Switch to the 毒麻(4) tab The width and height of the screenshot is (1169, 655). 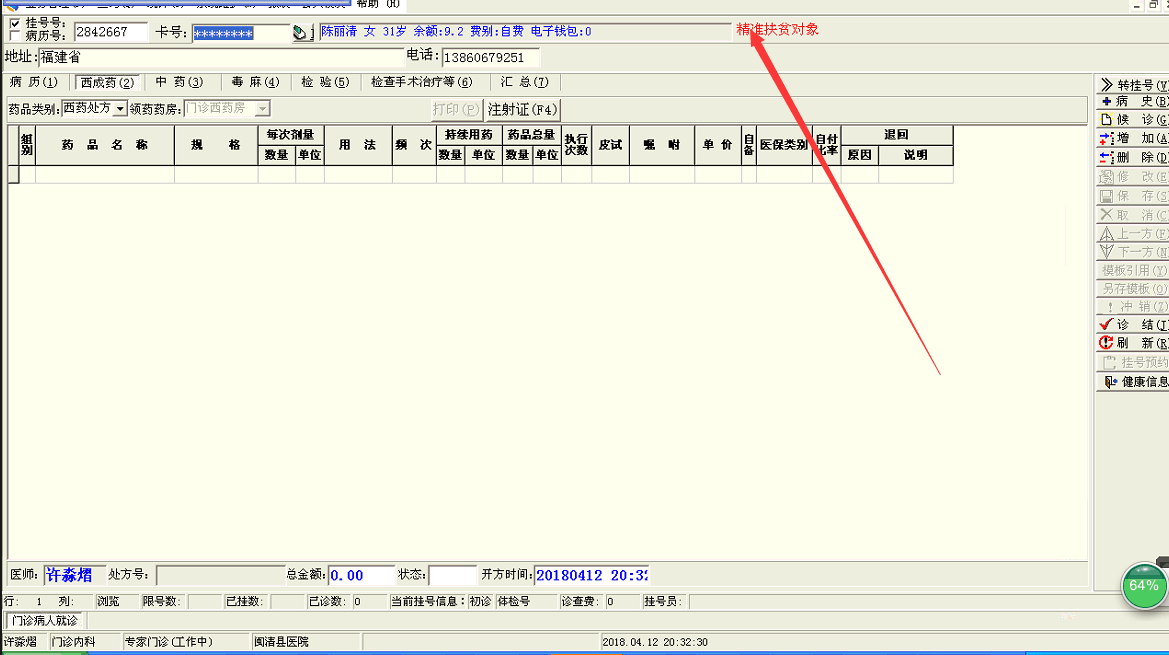[x=255, y=82]
